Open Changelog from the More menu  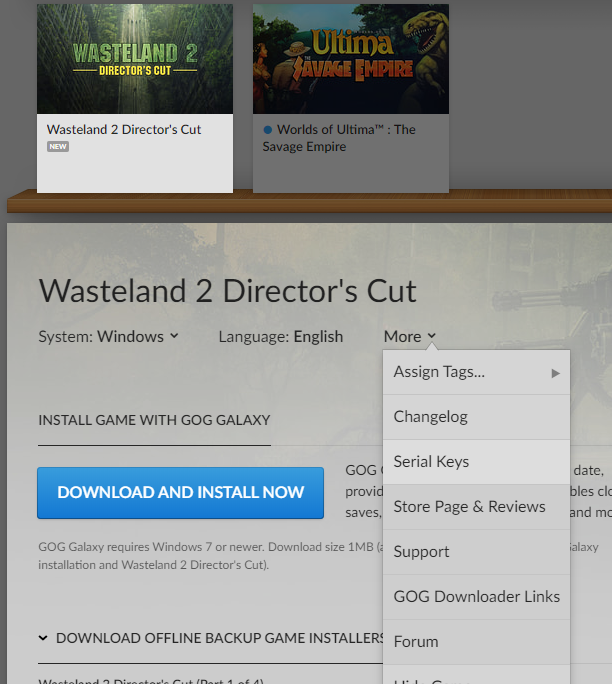430,417
